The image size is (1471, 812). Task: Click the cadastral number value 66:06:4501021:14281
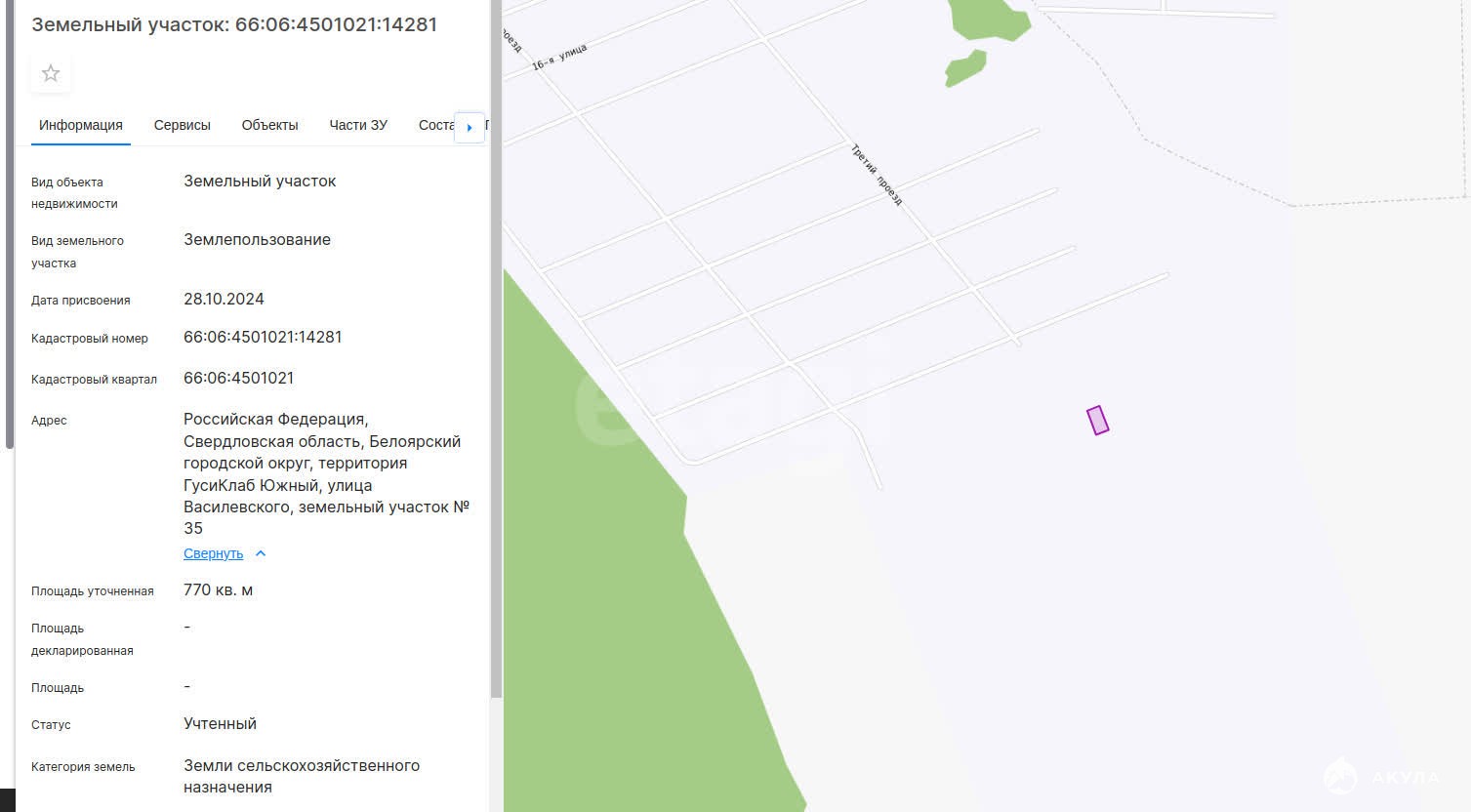(x=263, y=338)
